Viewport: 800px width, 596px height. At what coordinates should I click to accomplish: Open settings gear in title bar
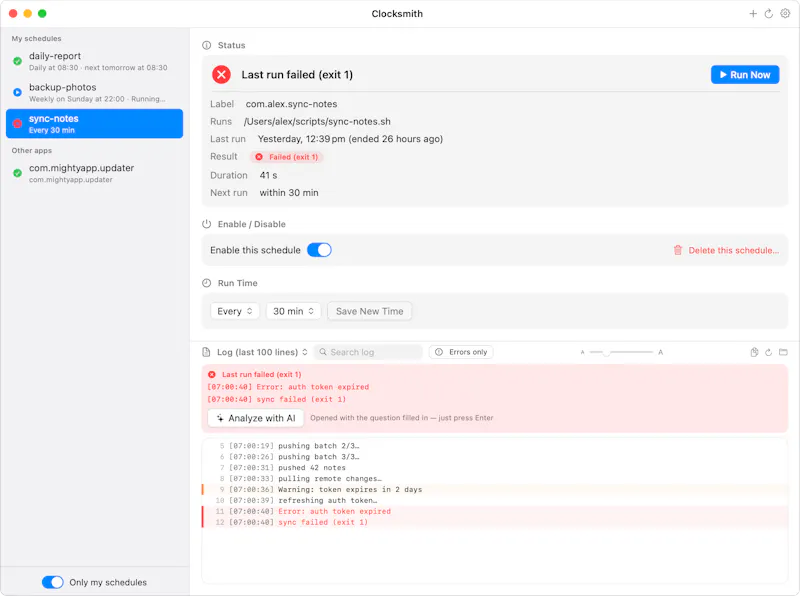tap(785, 14)
